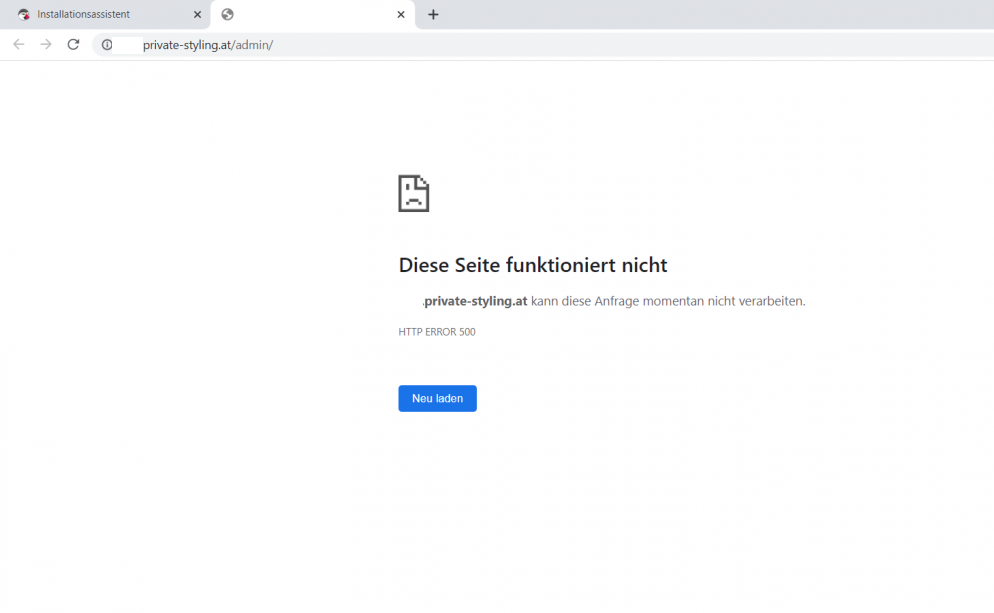Click the Neu laden button
This screenshot has width=994, height=613.
point(437,398)
